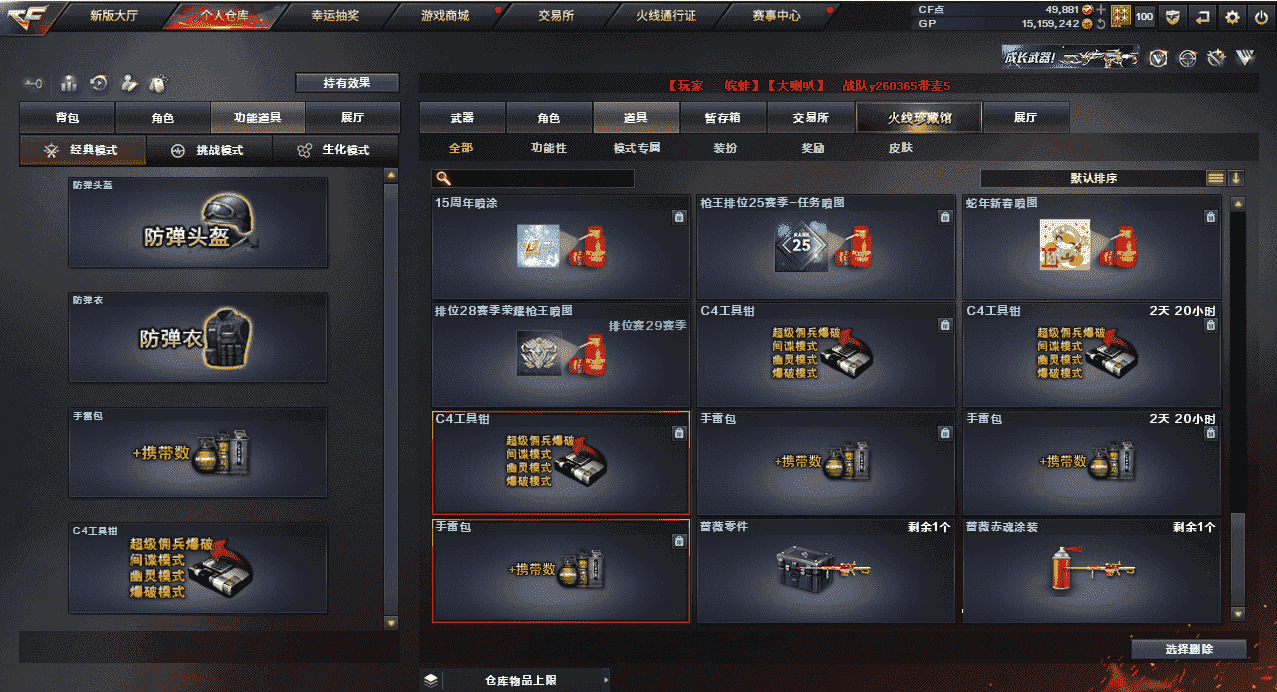Select the 挑战模式 mode filter
Image resolution: width=1277 pixels, height=692 pixels.
click(x=208, y=150)
